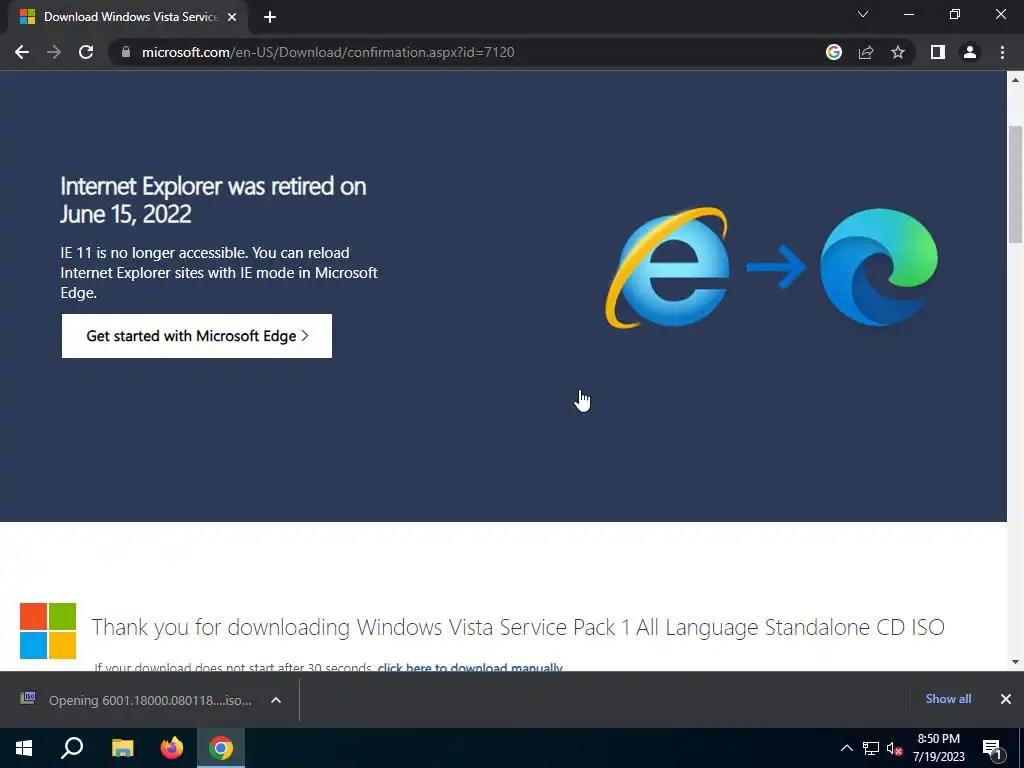Close the Download Windows Vista Service tab
This screenshot has width=1024, height=768.
click(232, 17)
